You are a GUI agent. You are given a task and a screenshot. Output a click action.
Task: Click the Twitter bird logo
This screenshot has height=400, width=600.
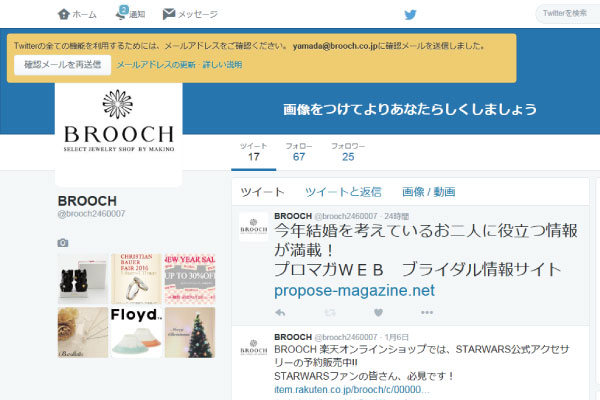tap(410, 15)
